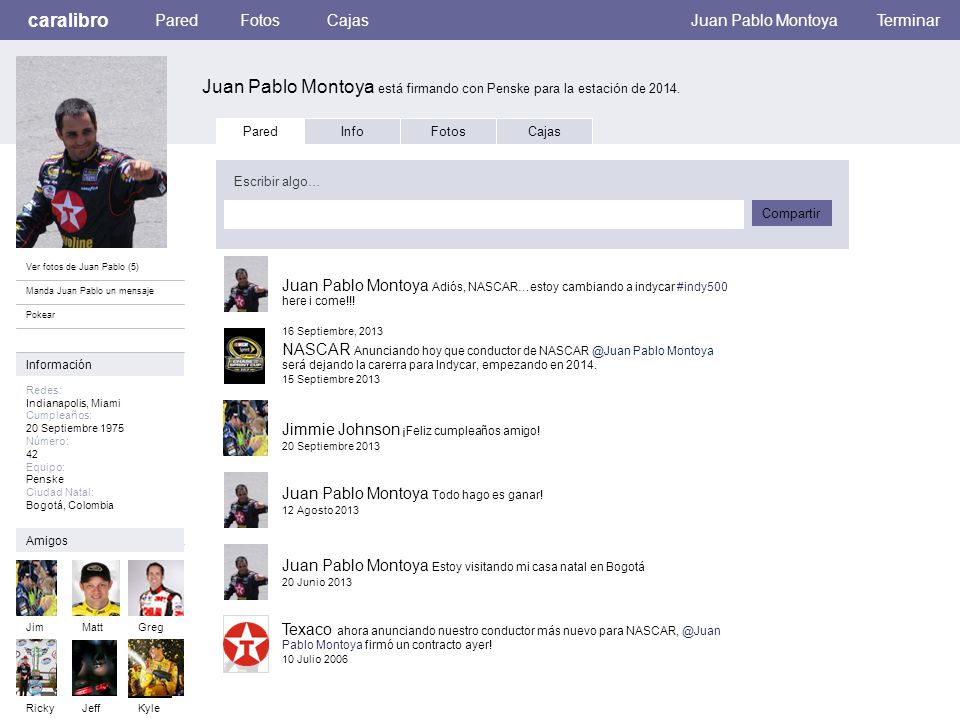
Task: Click the Indianapolis, Miami networks value
Action: pos(73,403)
